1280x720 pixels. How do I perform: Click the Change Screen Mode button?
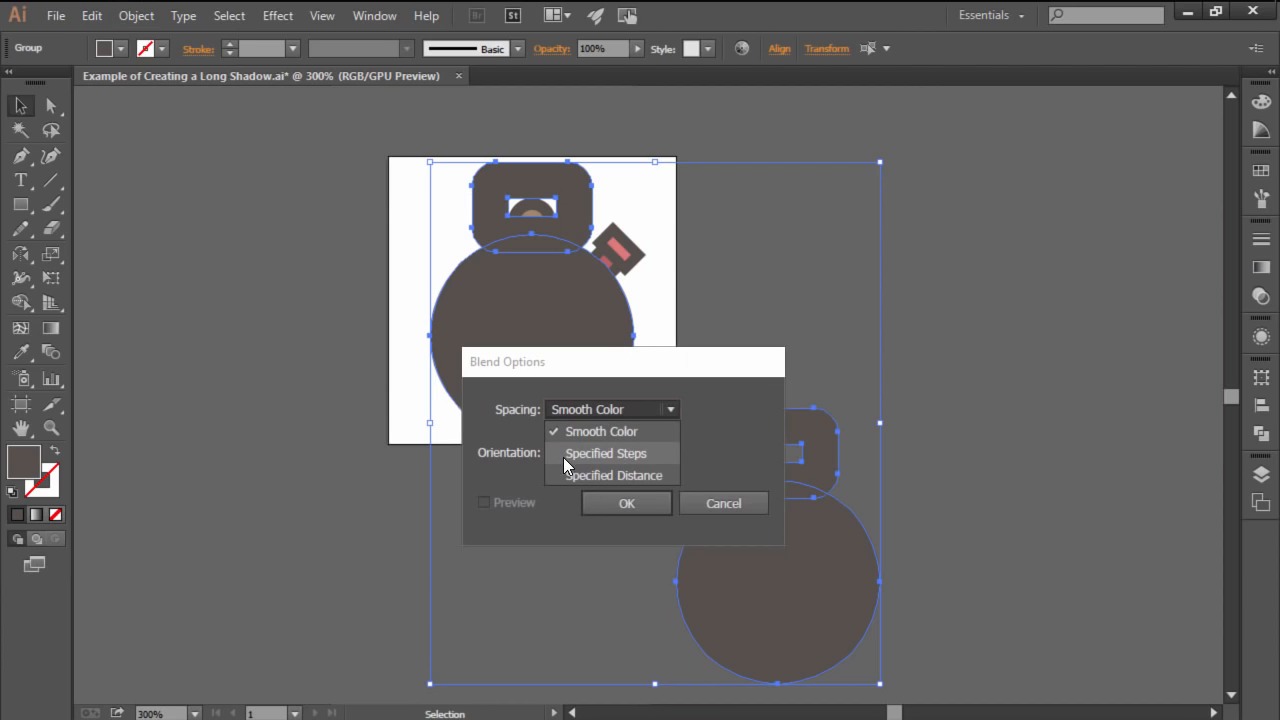[35, 565]
